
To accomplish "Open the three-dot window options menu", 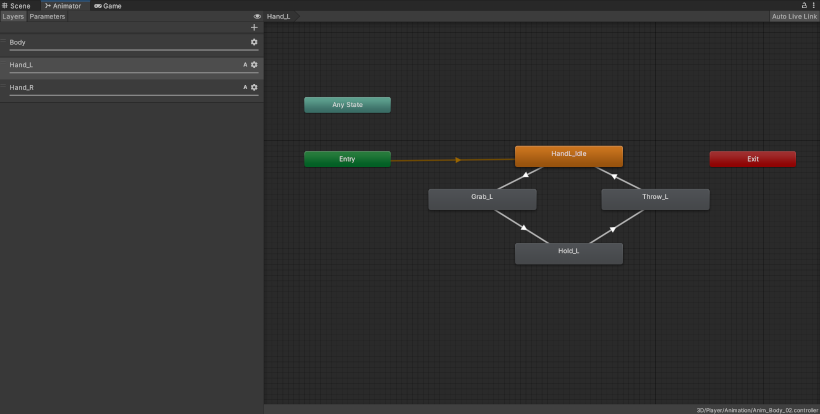I will (x=814, y=5).
